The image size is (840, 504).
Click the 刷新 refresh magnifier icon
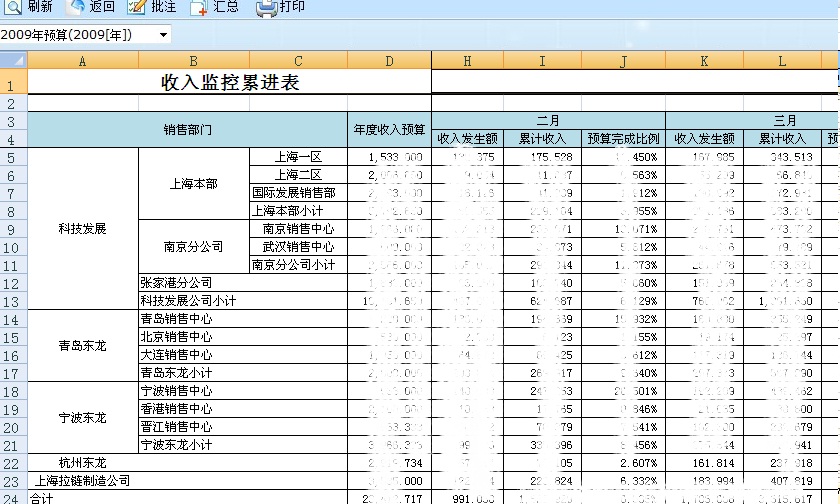12,7
